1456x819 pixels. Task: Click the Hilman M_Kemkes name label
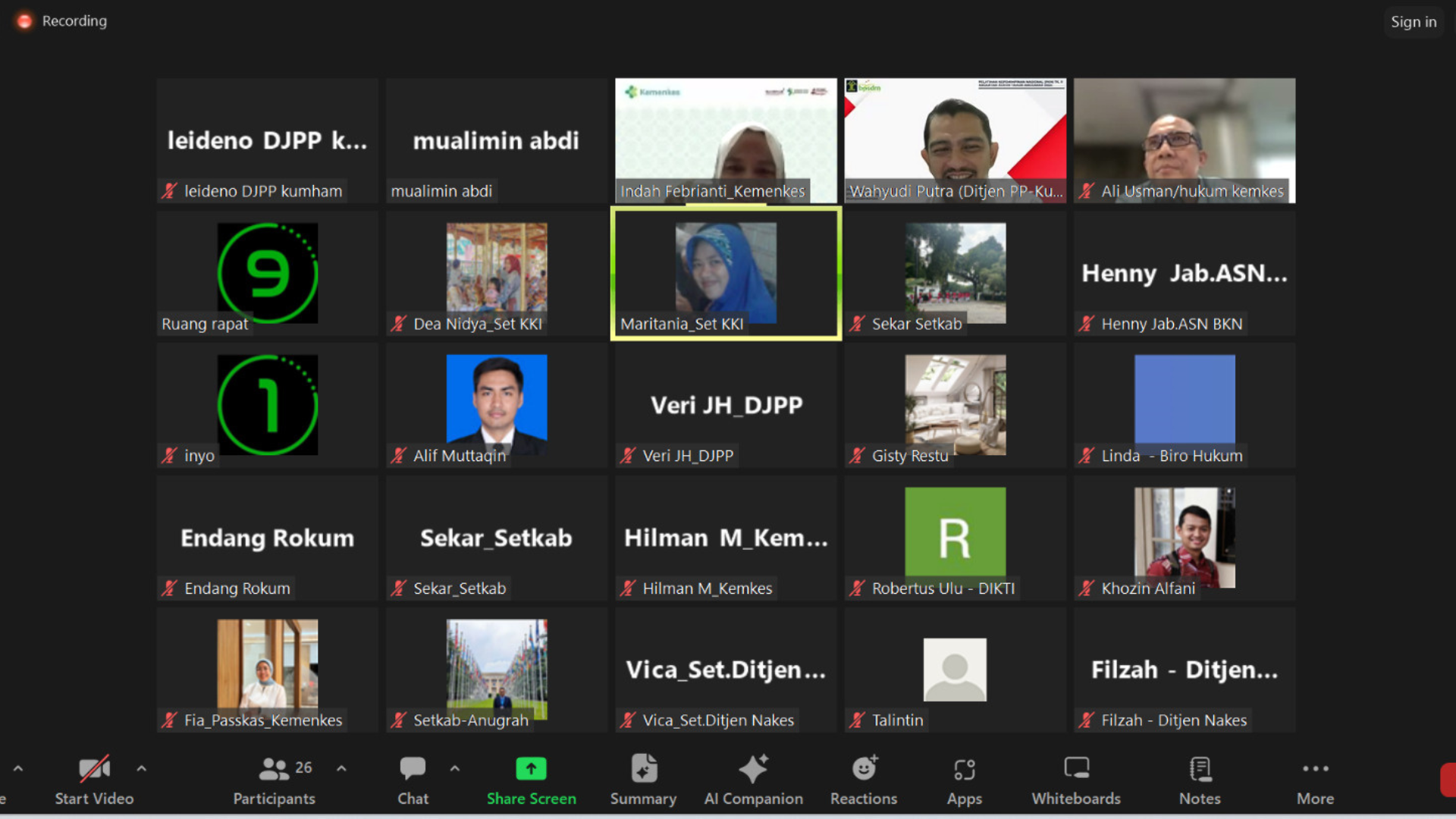(708, 588)
